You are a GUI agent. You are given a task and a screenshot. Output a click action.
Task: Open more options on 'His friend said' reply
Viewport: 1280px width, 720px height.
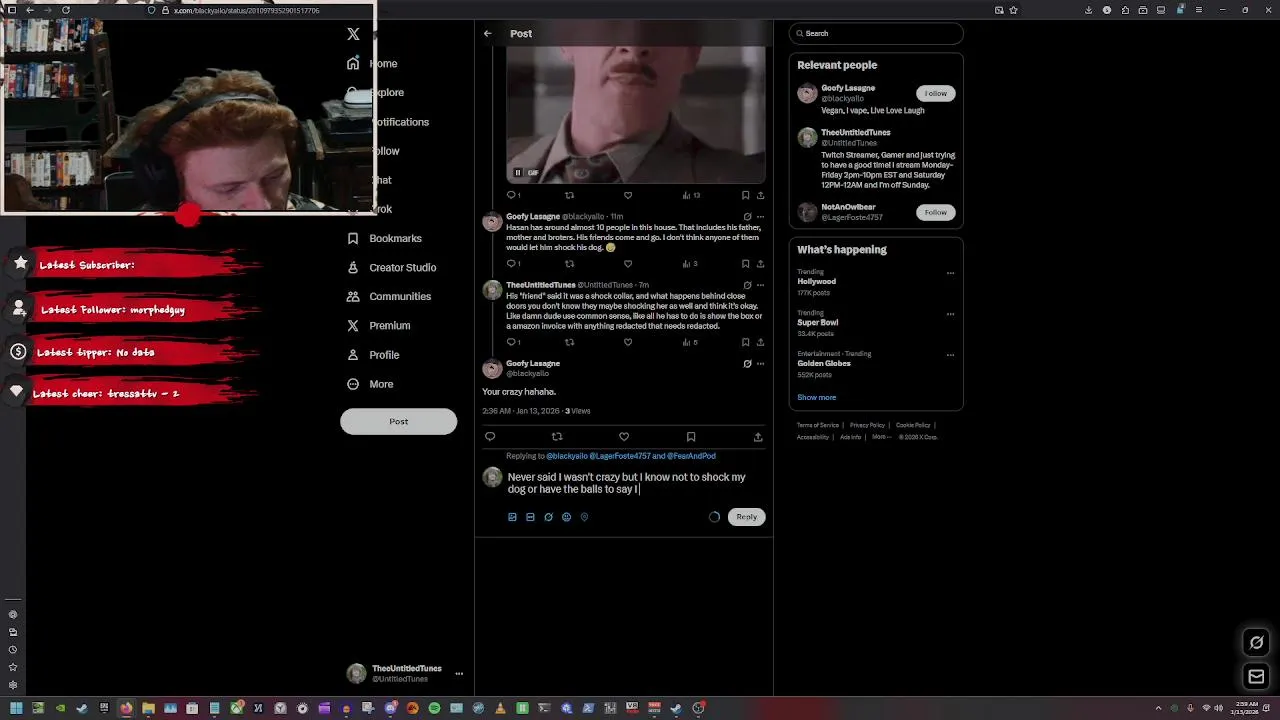pyautogui.click(x=760, y=285)
